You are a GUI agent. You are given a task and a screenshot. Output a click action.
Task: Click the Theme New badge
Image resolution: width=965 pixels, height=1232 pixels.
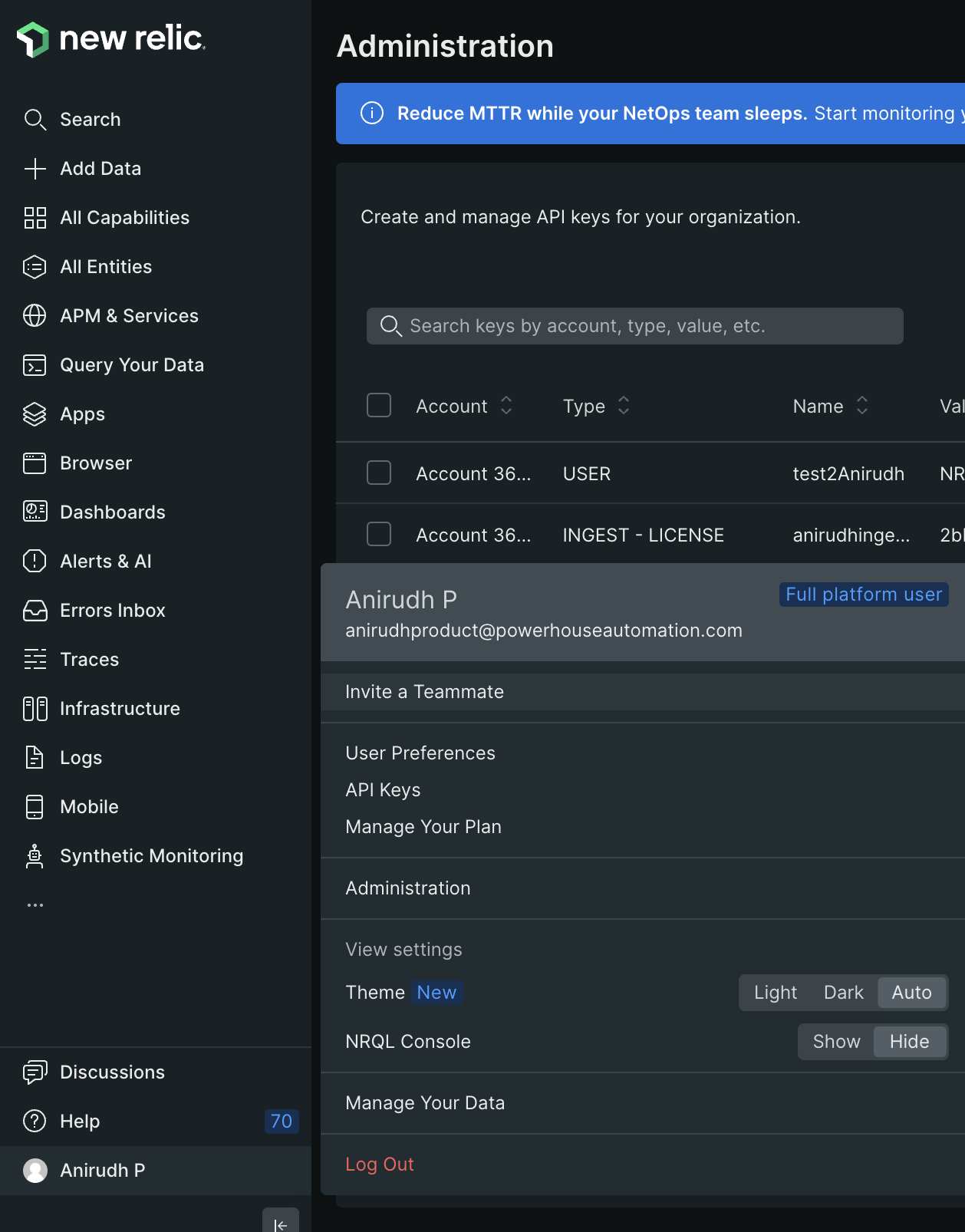pyautogui.click(x=436, y=993)
